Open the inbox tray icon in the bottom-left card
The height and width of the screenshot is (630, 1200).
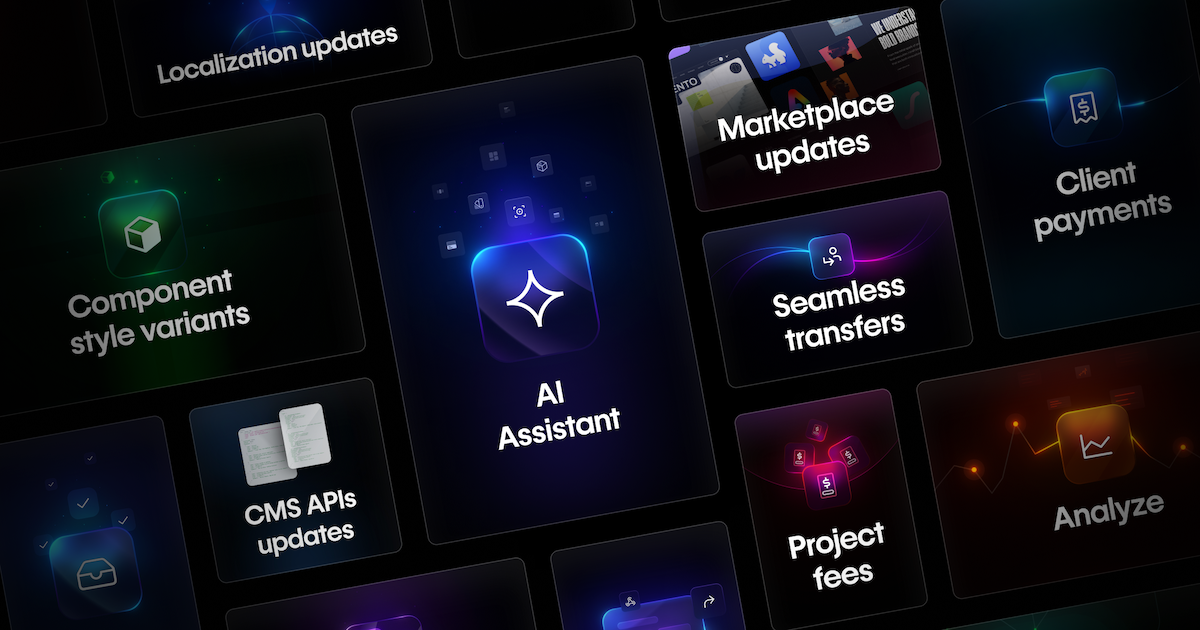tap(97, 572)
